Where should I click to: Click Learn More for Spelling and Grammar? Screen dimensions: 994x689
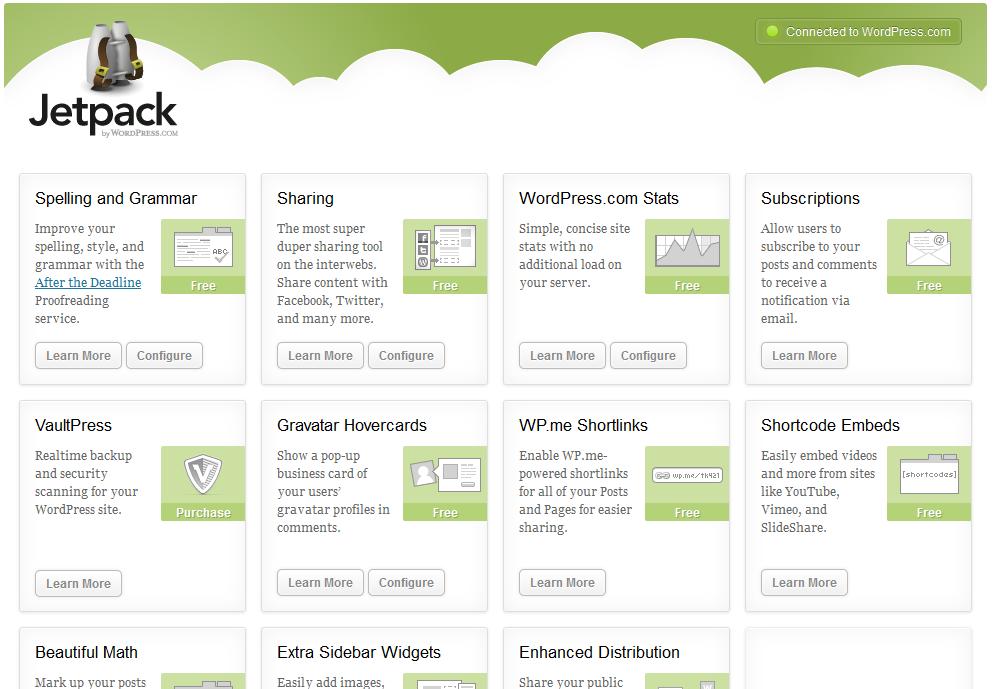pyautogui.click(x=78, y=356)
